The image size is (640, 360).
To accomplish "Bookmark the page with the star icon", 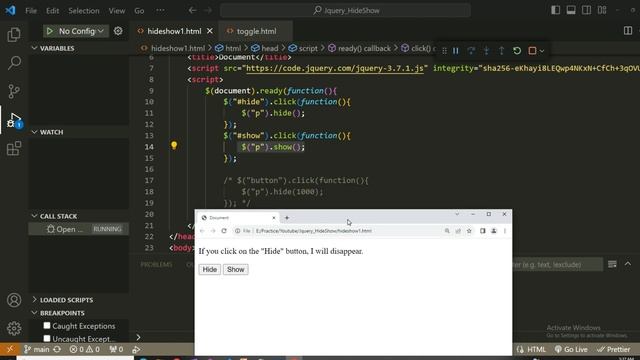I will click(x=469, y=231).
